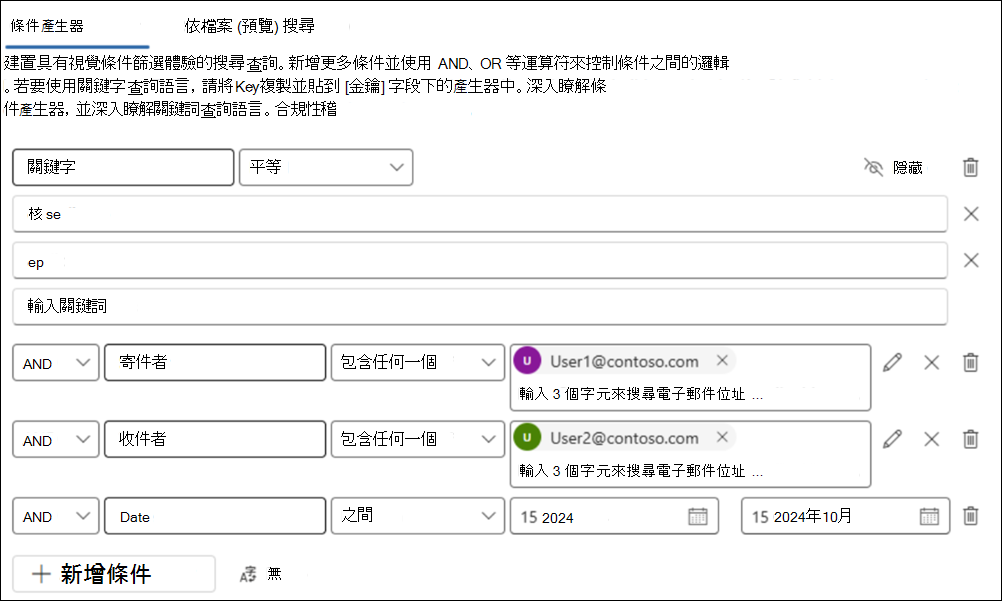Click the 新增條件 button
This screenshot has height=601, width=1002.
click(112, 573)
